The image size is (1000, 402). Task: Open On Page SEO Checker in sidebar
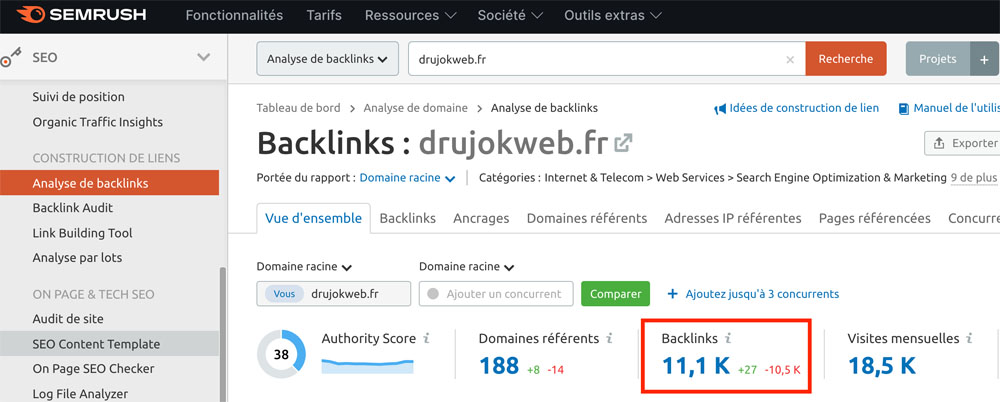[93, 369]
